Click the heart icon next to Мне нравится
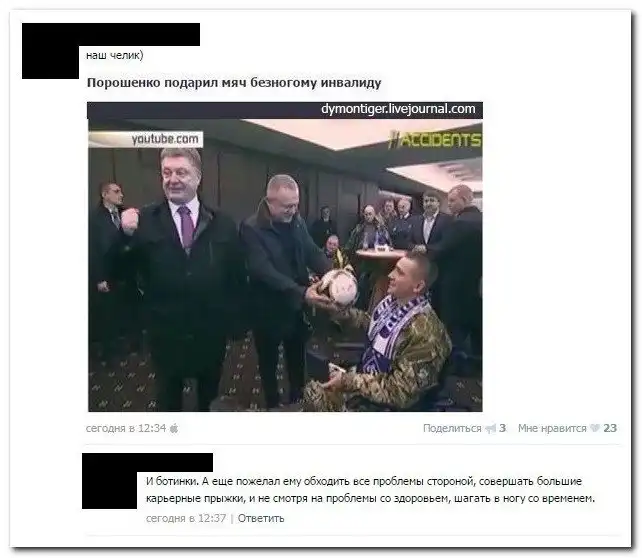The image size is (642, 558). [x=595, y=428]
